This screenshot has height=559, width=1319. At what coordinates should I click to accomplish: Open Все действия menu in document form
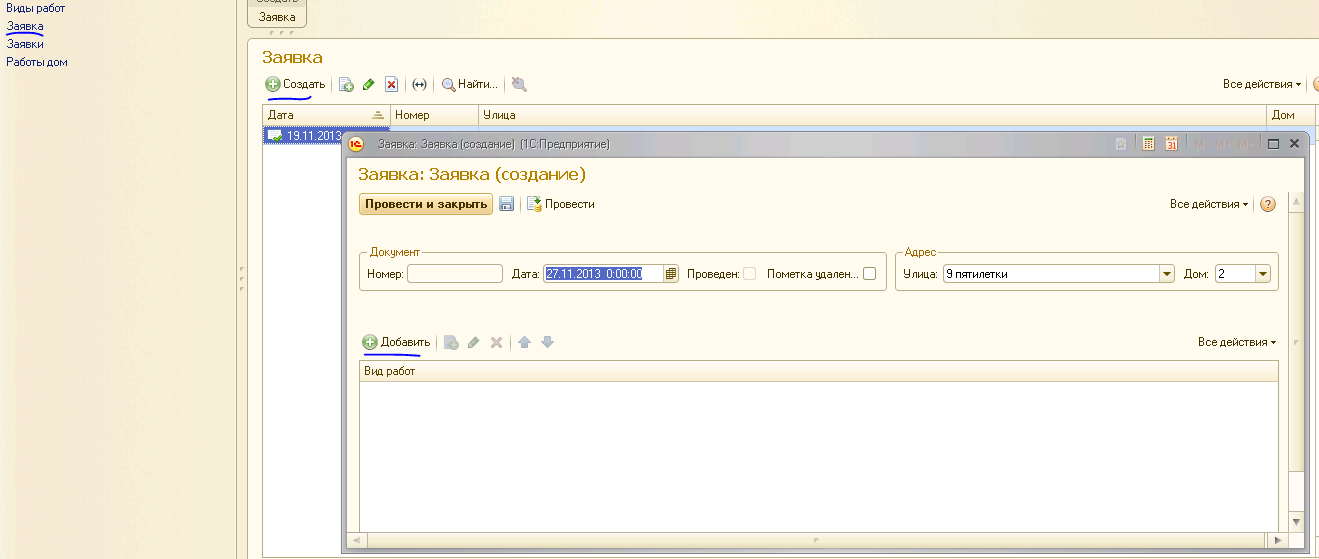1209,204
